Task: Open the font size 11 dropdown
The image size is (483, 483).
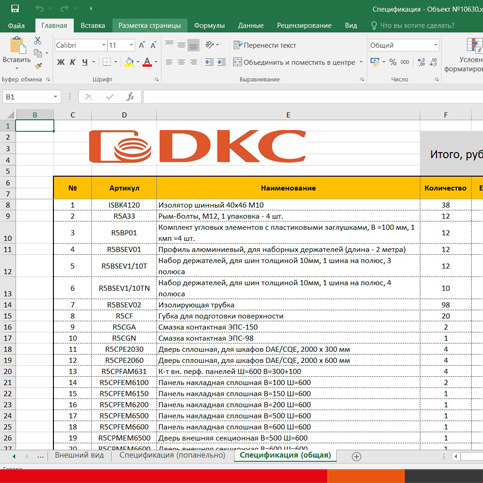Action: click(131, 45)
